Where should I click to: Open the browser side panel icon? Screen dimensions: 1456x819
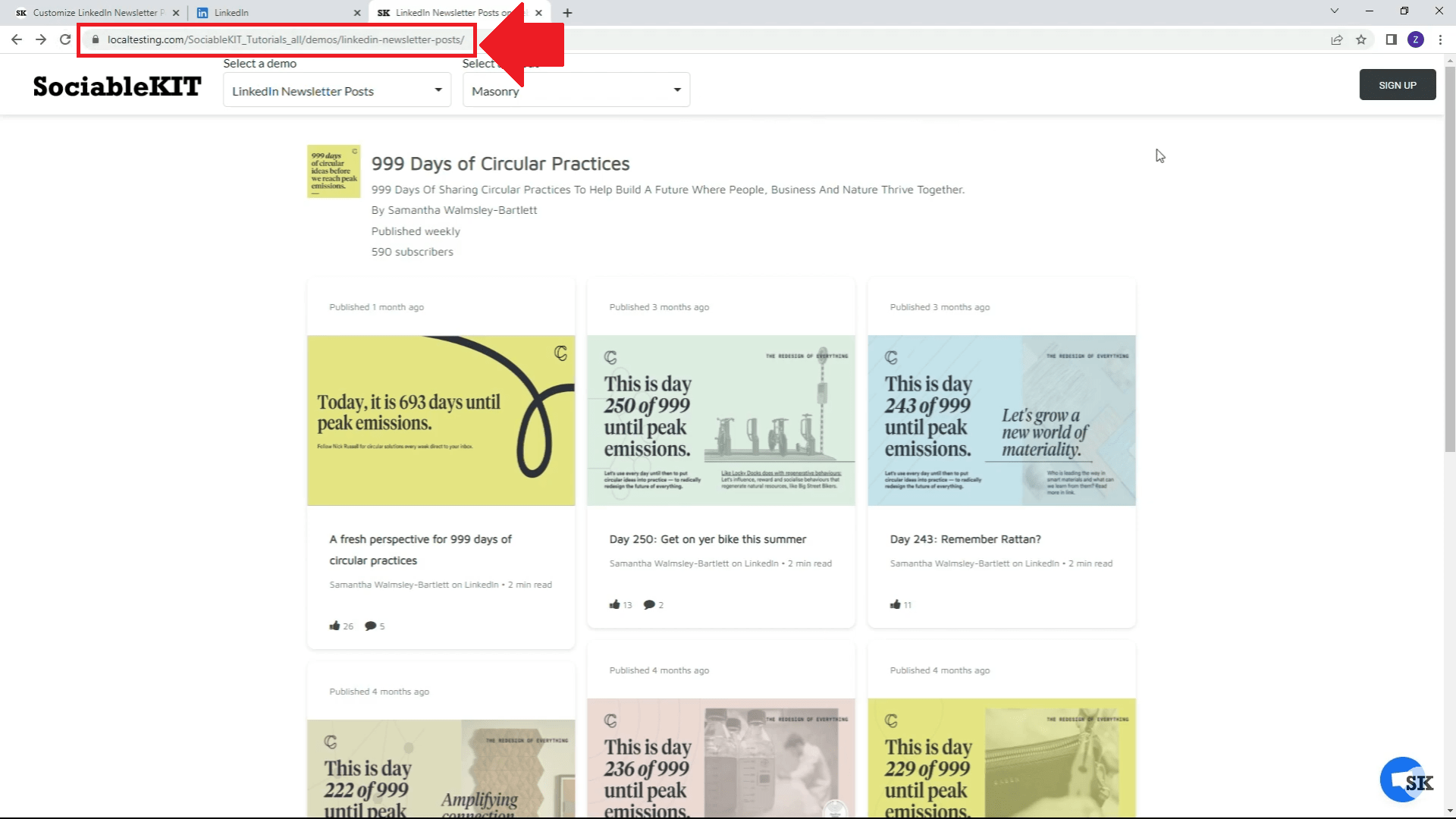pyautogui.click(x=1392, y=39)
